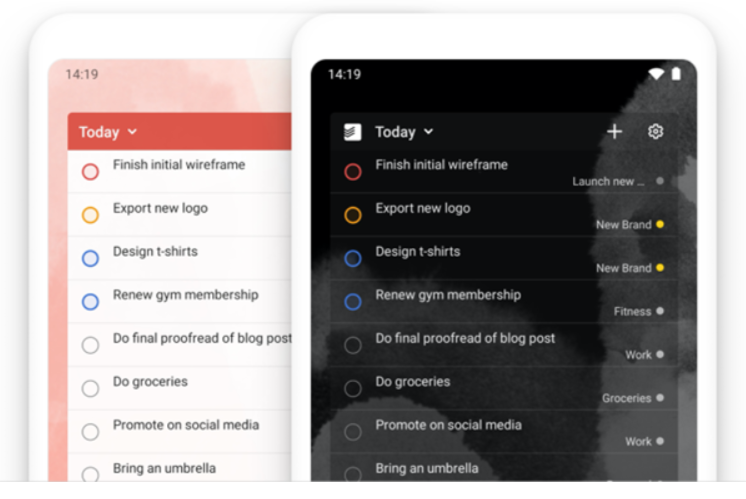Screen dimensions: 746x499
Task: Open Todoist logo icon in dark widget
Action: pyautogui.click(x=353, y=132)
